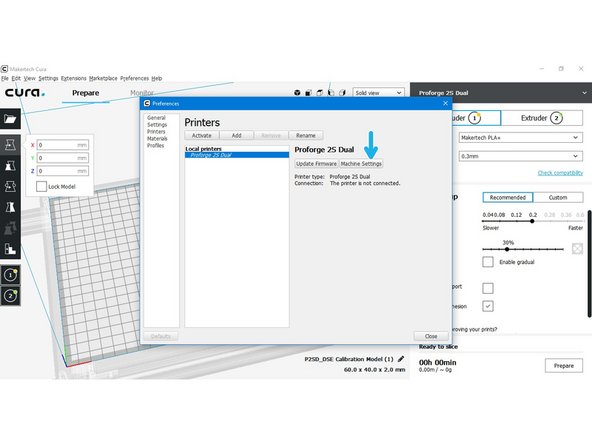Click the Cura logo in the header
The width and height of the screenshot is (592, 444).
coord(25,92)
